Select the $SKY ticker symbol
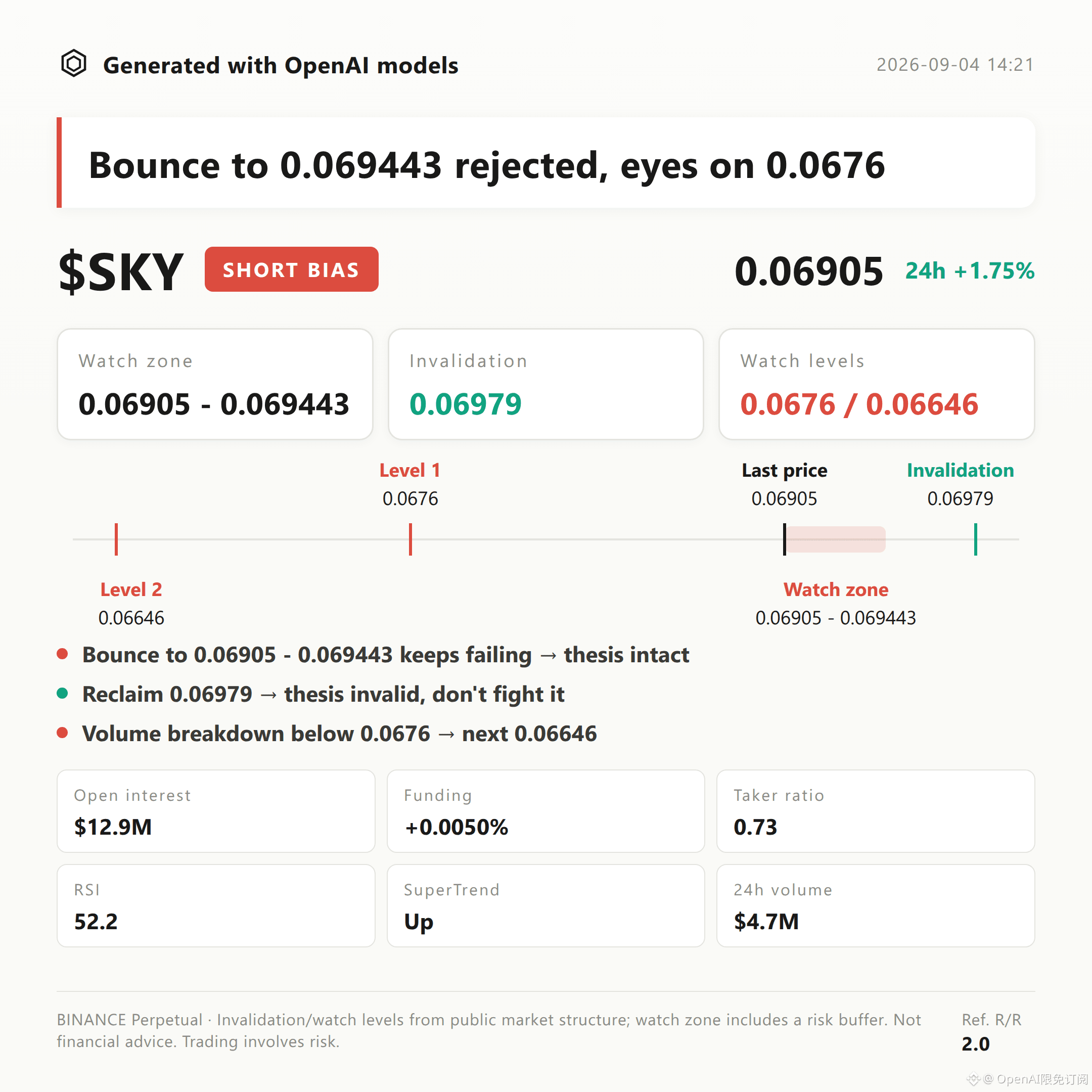 pos(121,272)
